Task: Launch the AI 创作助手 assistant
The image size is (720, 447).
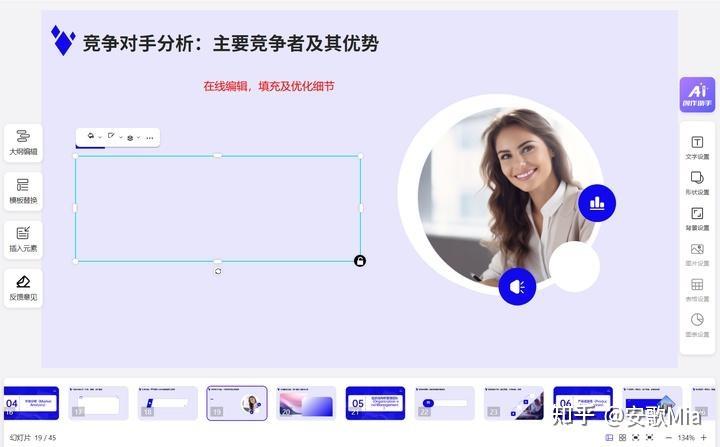Action: [697, 95]
